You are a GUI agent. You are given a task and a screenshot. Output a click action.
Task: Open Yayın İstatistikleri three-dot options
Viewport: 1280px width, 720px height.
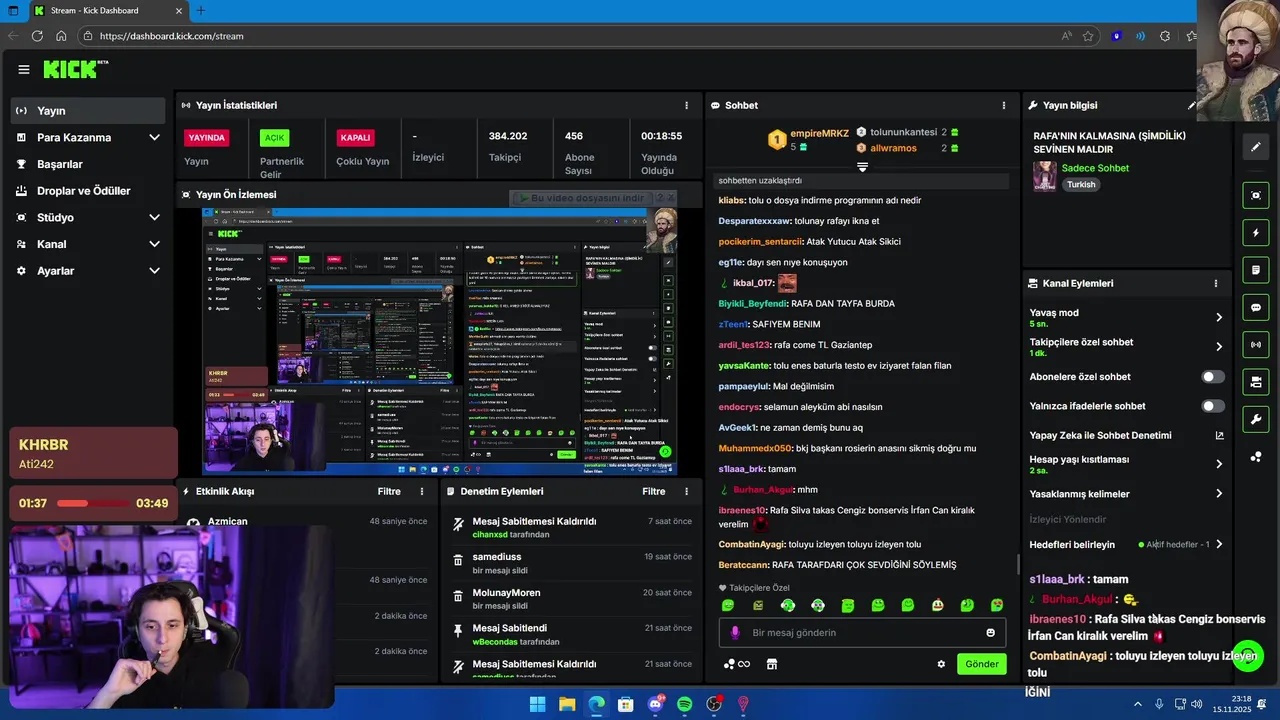686,105
